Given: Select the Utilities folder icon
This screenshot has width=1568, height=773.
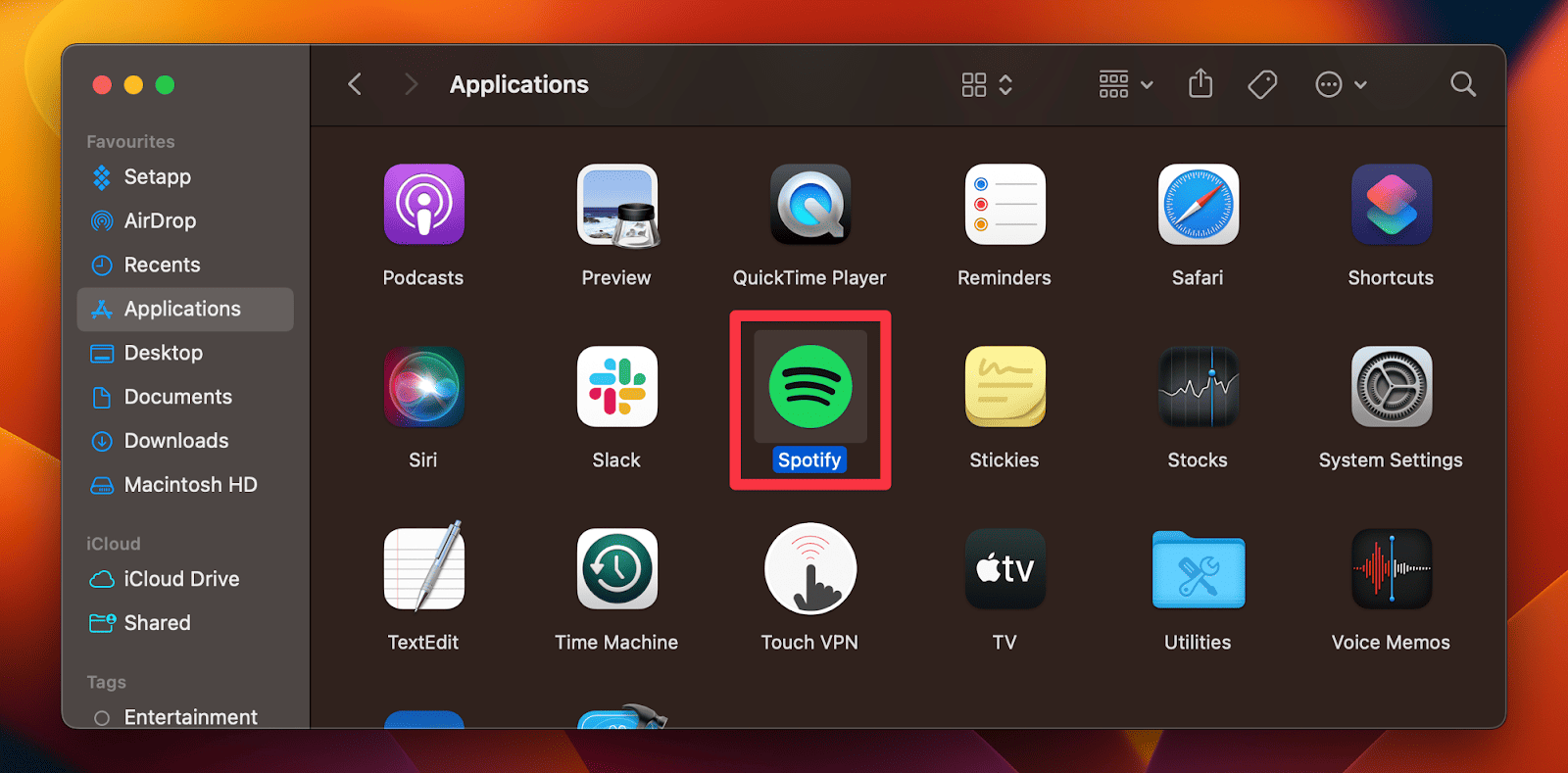Looking at the screenshot, I should click(1198, 569).
